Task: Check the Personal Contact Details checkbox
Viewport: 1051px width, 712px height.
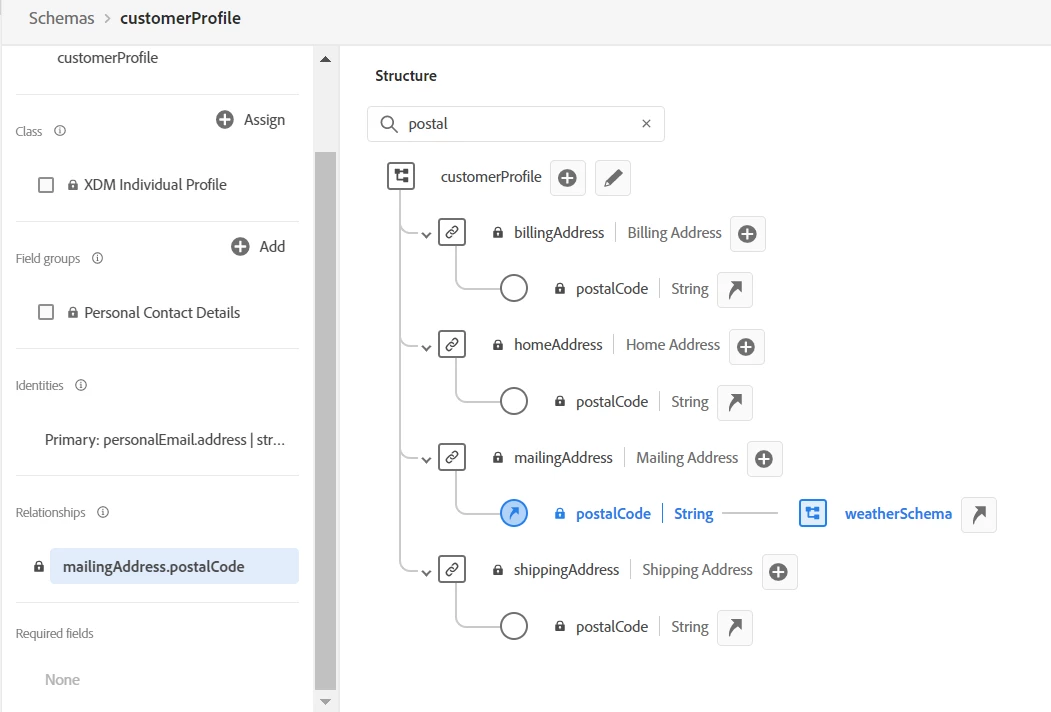Action: point(46,313)
